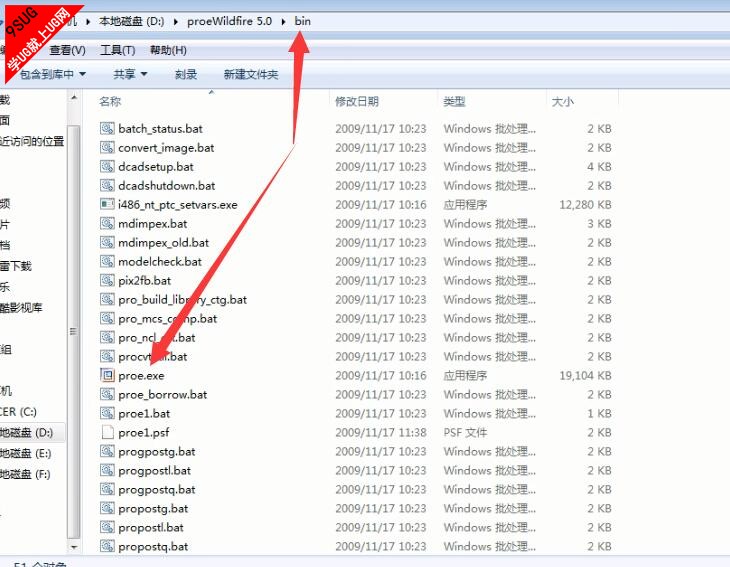Click the propostq.bat file icon
The width and height of the screenshot is (730, 567).
107,546
